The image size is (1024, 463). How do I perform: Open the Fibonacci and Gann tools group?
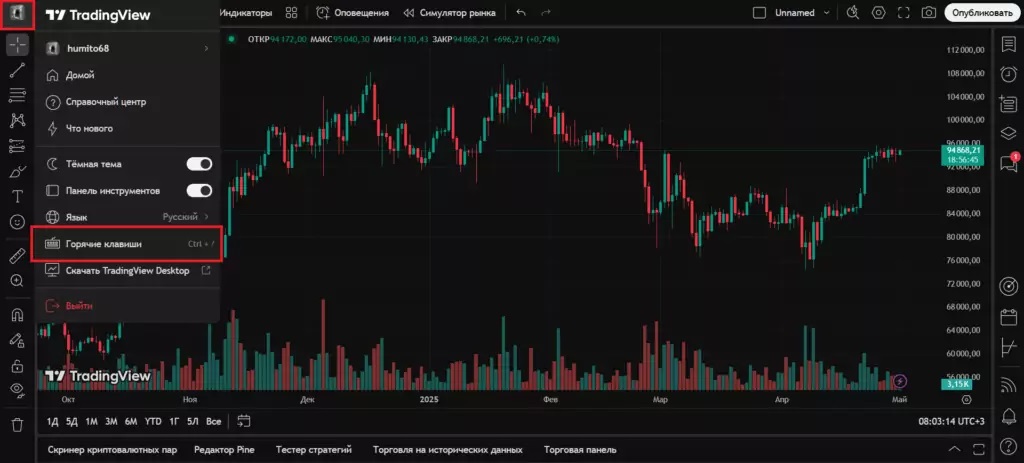(x=18, y=95)
